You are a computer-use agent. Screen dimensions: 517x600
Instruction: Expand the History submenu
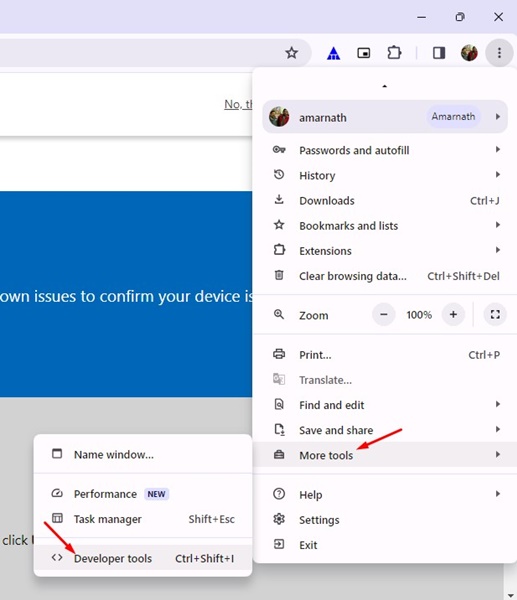click(x=385, y=175)
